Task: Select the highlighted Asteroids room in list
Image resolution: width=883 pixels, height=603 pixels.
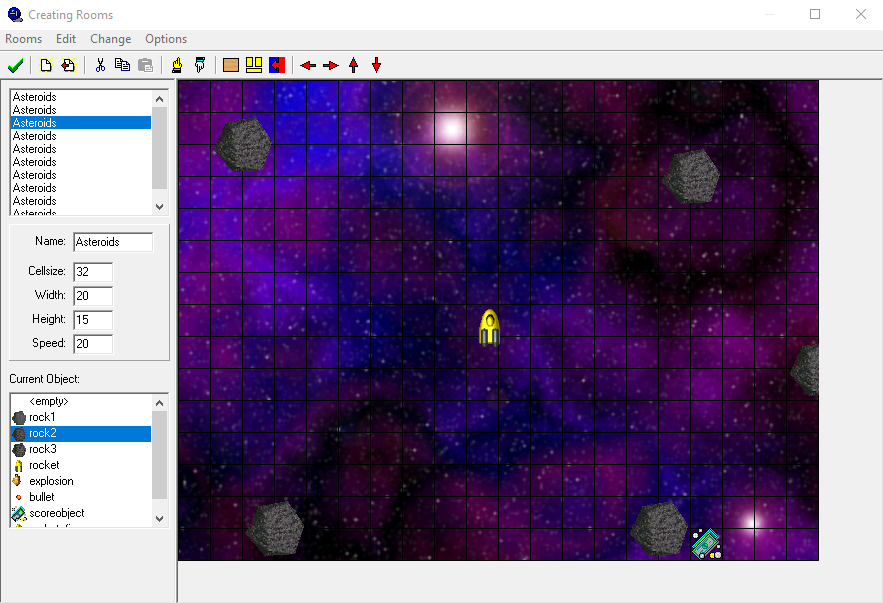Action: tap(81, 123)
